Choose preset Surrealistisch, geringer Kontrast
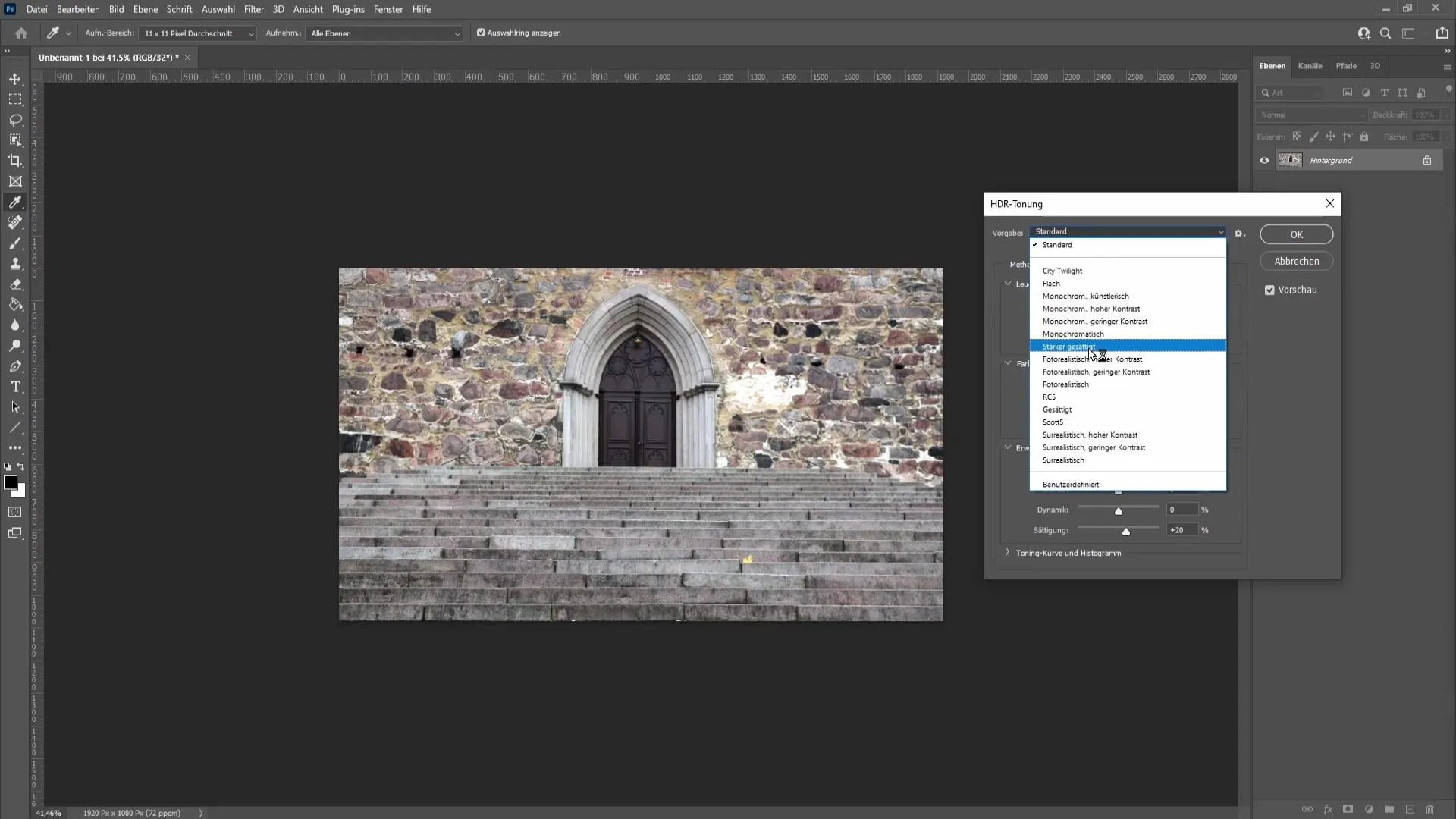 pyautogui.click(x=1128, y=447)
